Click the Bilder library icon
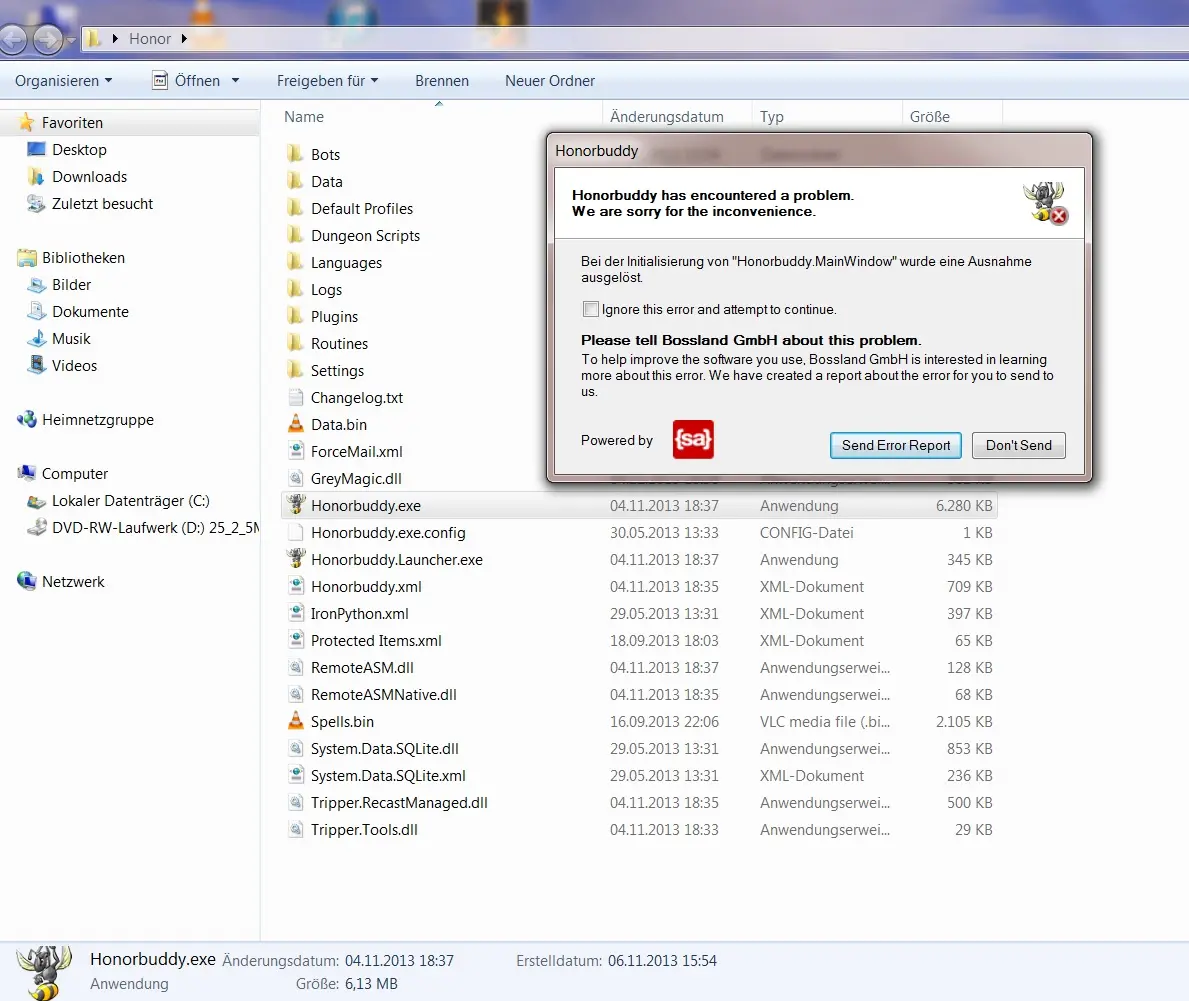1189x1001 pixels. pyautogui.click(x=36, y=284)
